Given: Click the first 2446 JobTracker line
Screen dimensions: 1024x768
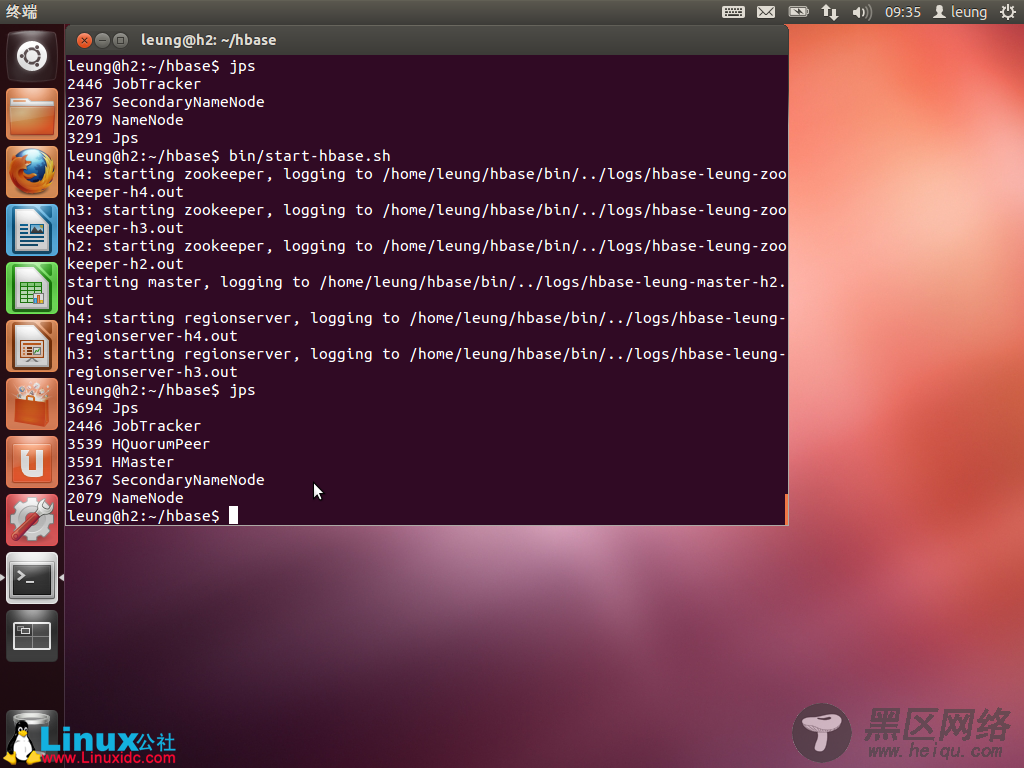Looking at the screenshot, I should (134, 84).
